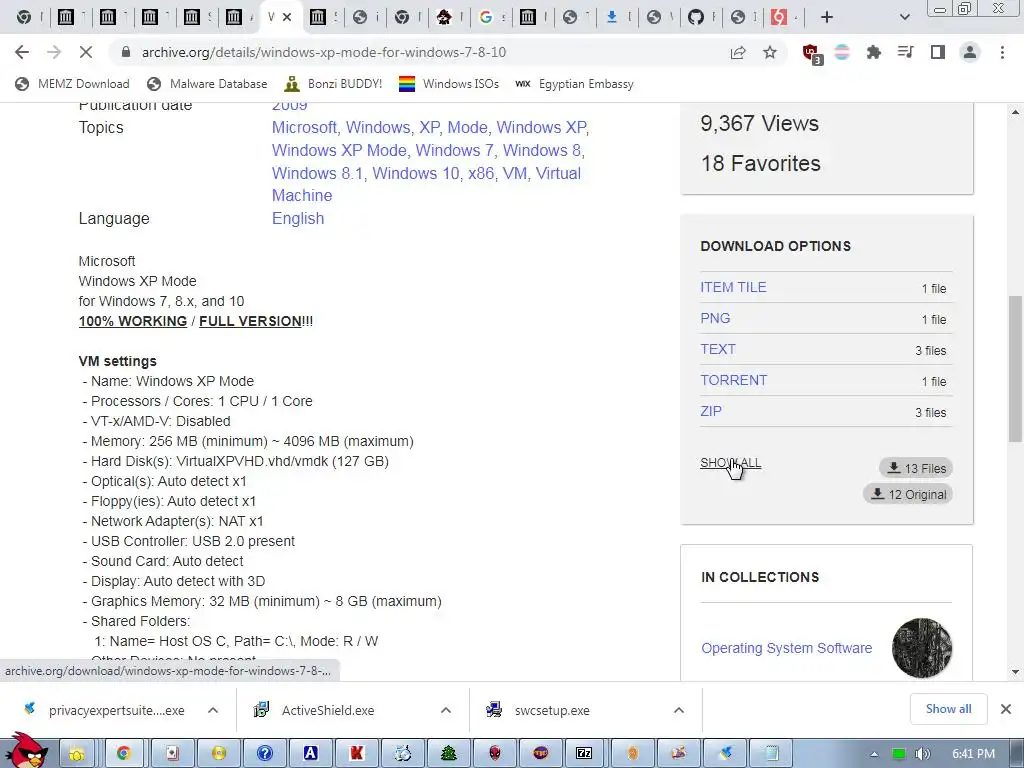
Task: Show hidden system tray icons
Action: point(874,754)
